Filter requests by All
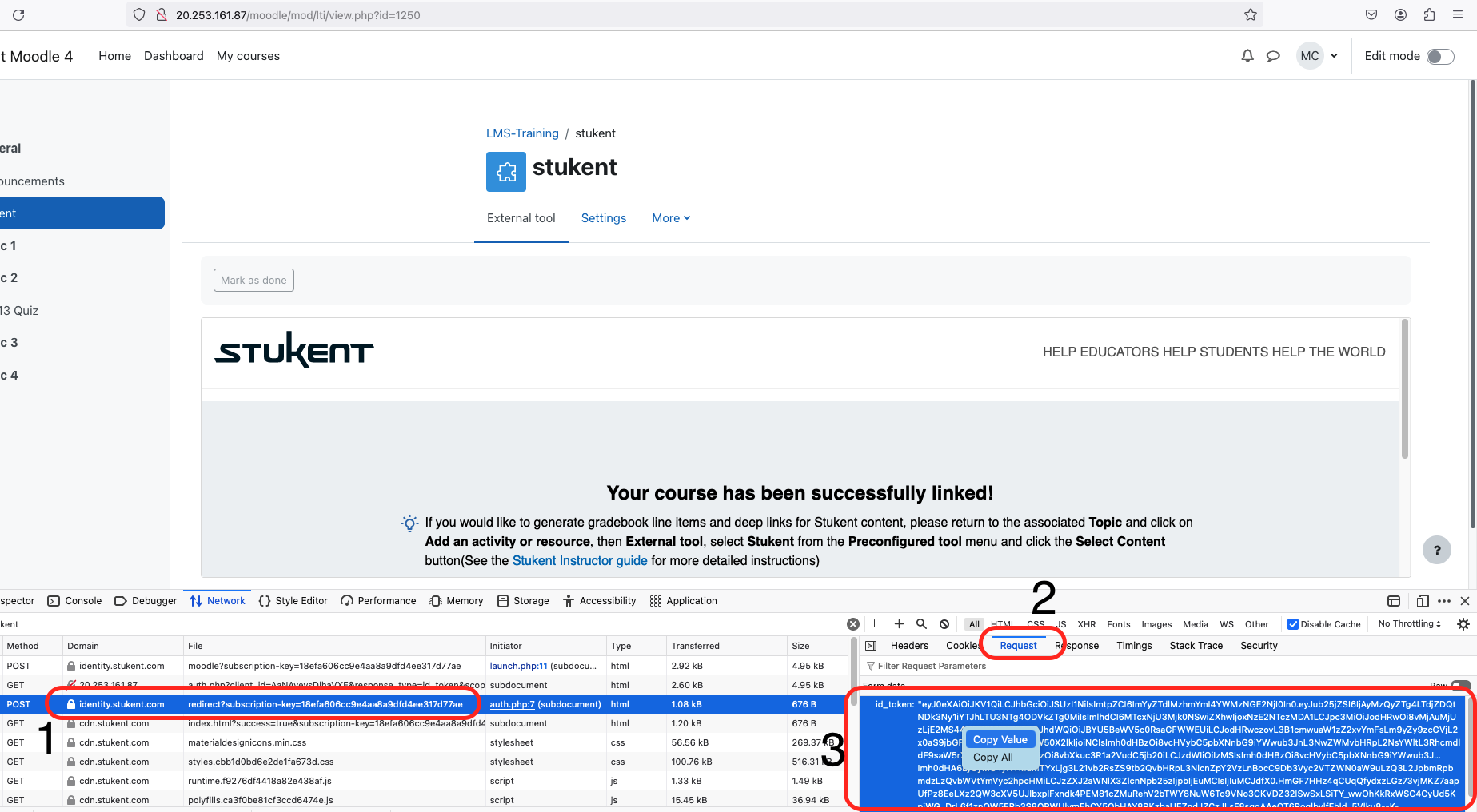Screen dimensions: 1477x812 point(974,624)
